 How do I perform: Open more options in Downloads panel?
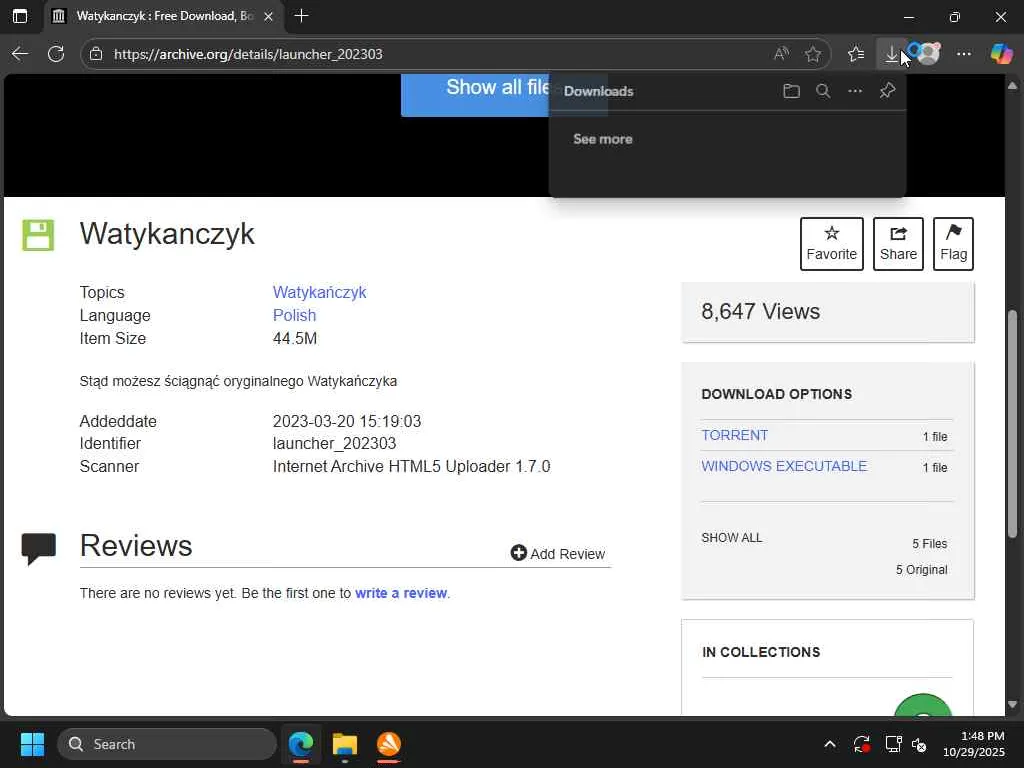tap(855, 91)
